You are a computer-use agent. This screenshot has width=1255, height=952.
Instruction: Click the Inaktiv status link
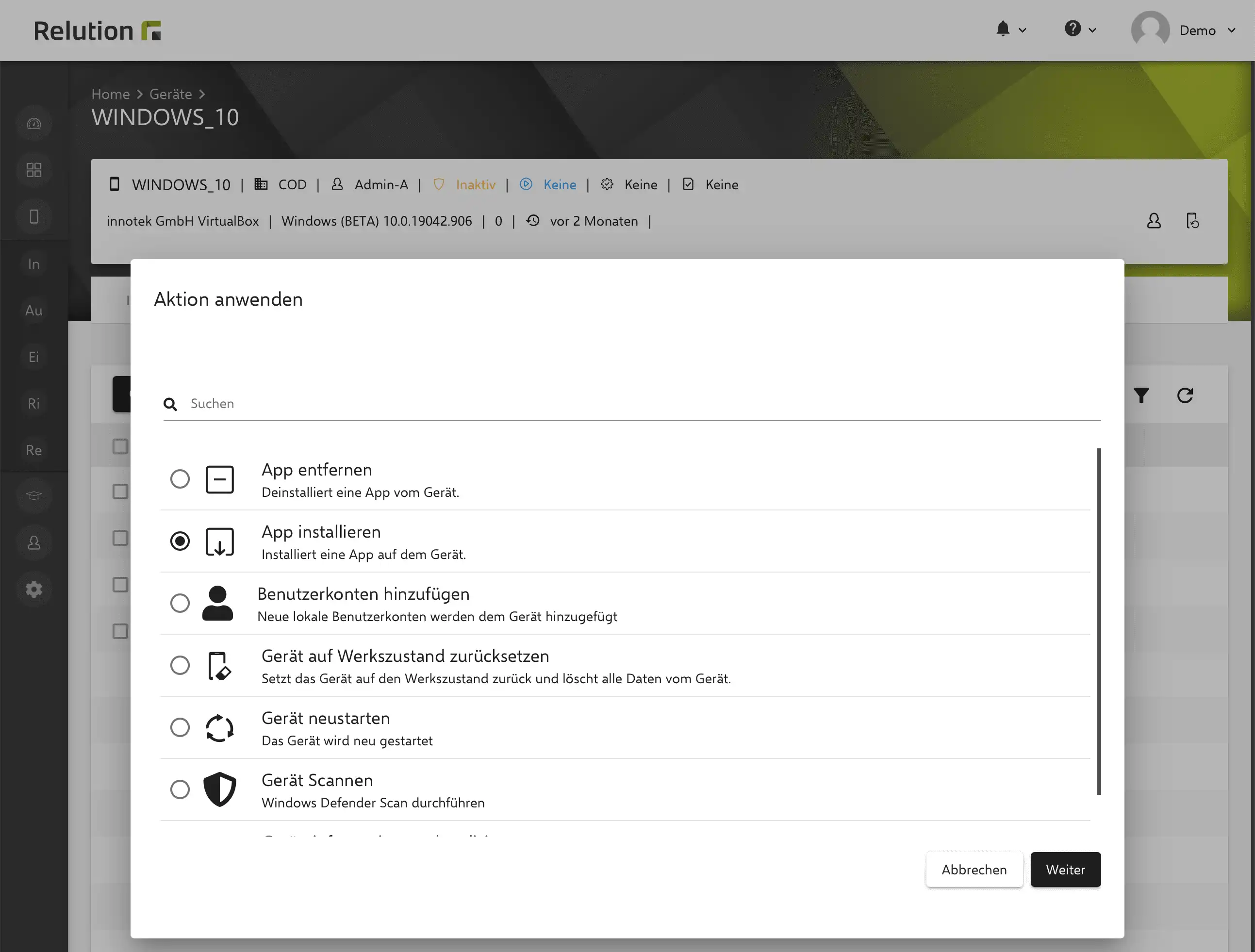pyautogui.click(x=476, y=185)
